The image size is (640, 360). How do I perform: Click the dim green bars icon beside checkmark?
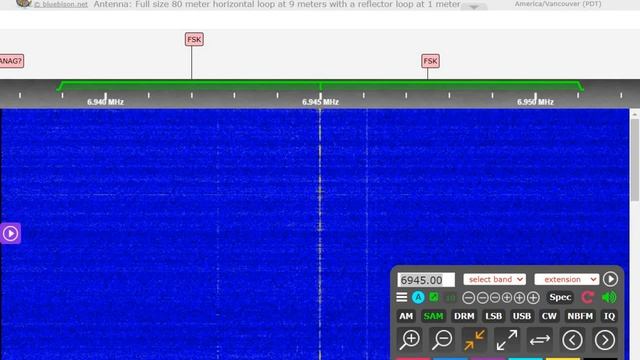pos(450,298)
